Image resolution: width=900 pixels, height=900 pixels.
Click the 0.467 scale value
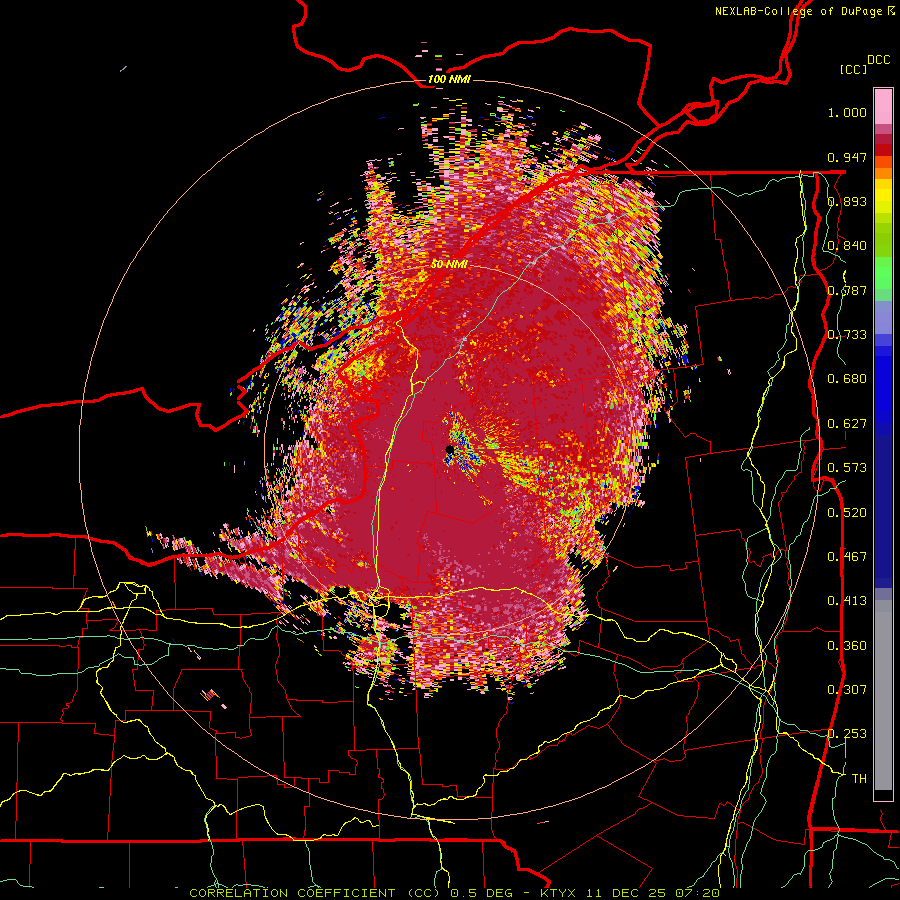point(847,557)
